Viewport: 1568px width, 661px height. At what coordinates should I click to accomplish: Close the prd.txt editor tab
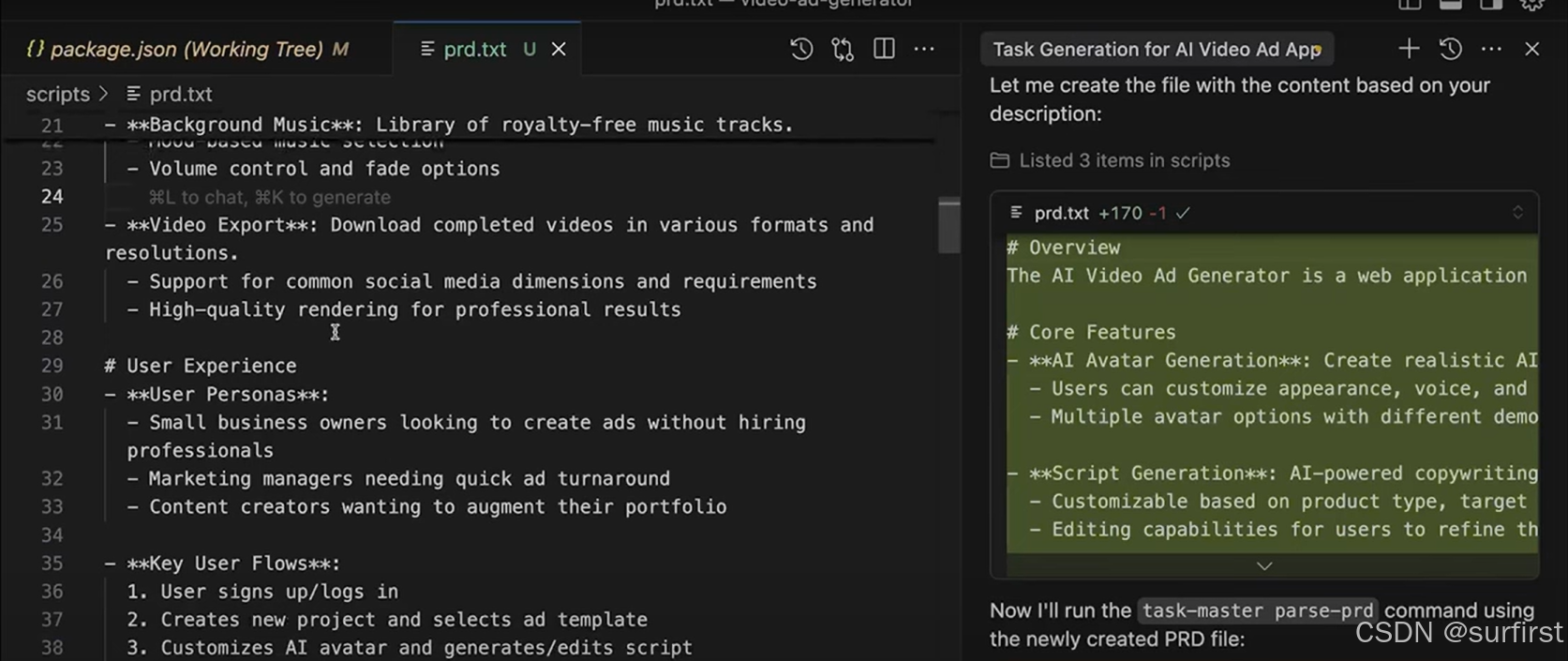click(x=559, y=49)
